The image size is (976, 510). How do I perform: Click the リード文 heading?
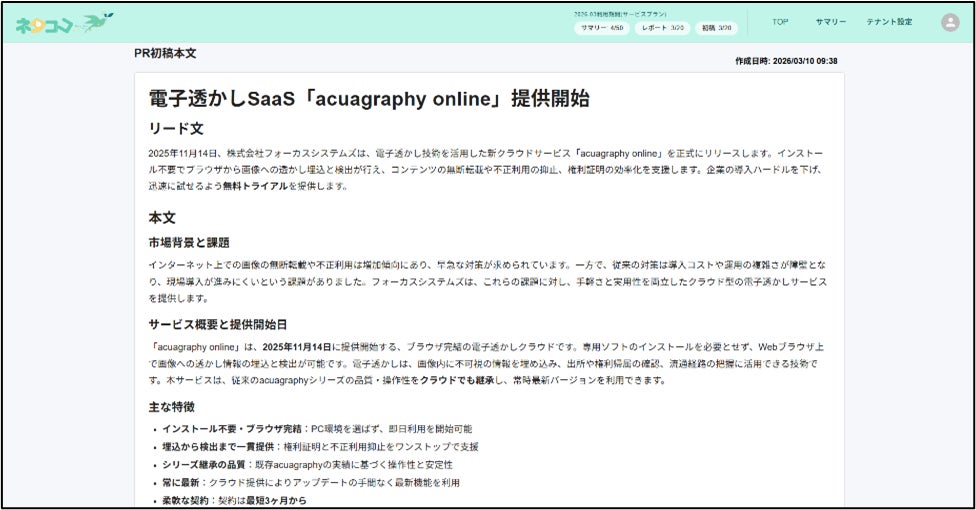click(176, 129)
